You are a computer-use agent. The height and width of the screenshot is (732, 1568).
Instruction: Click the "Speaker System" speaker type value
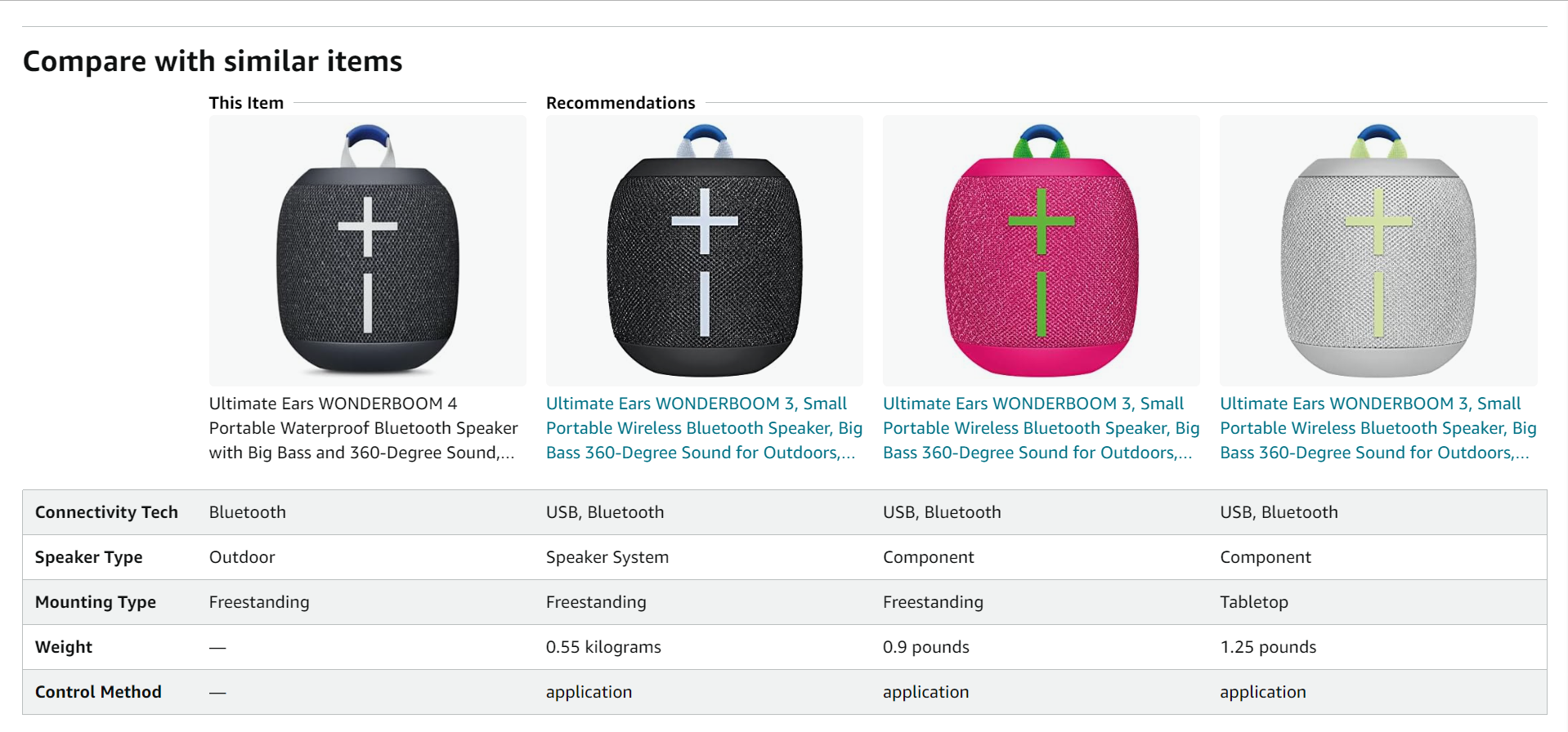[x=607, y=557]
